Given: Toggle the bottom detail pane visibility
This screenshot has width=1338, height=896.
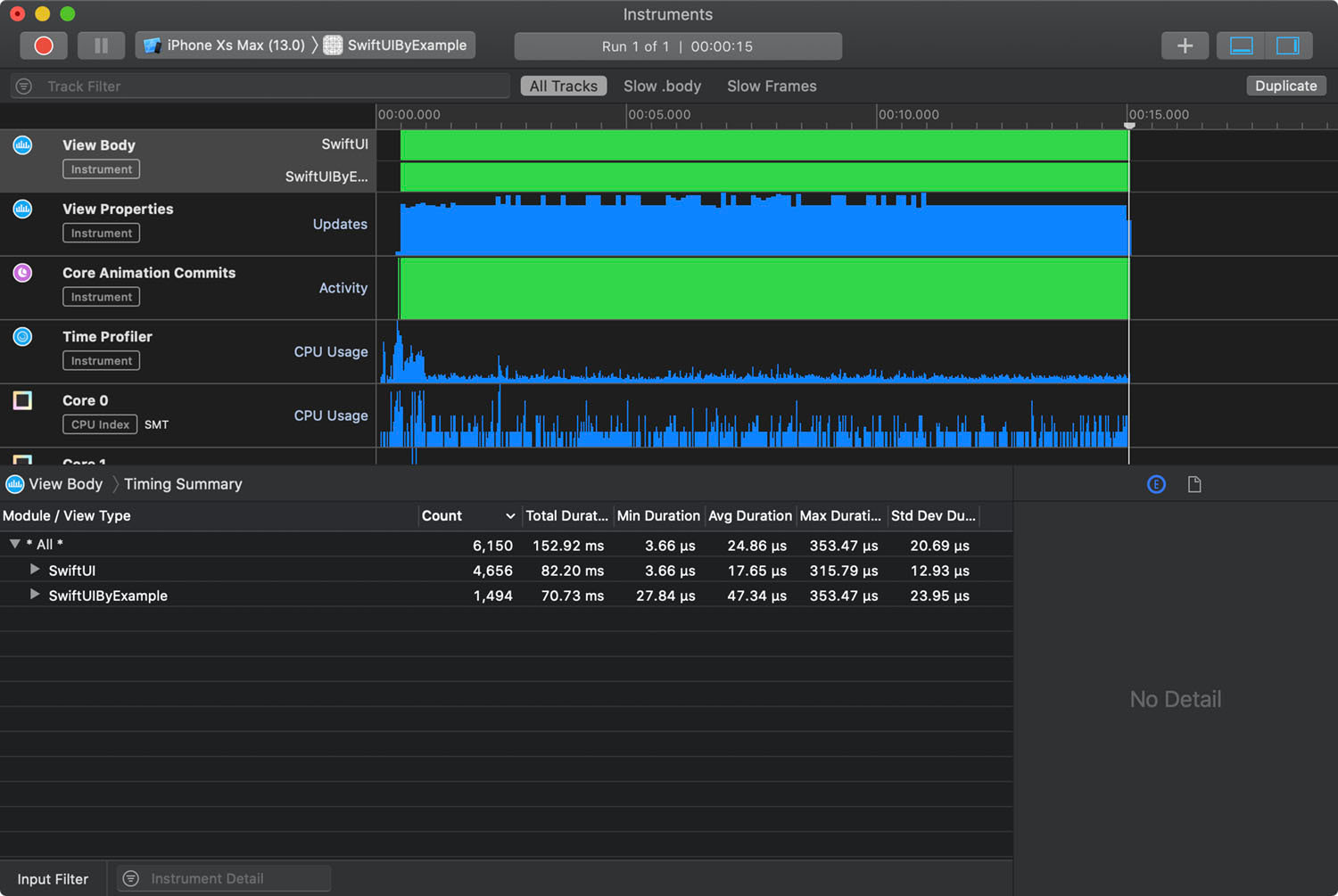Looking at the screenshot, I should point(1241,45).
